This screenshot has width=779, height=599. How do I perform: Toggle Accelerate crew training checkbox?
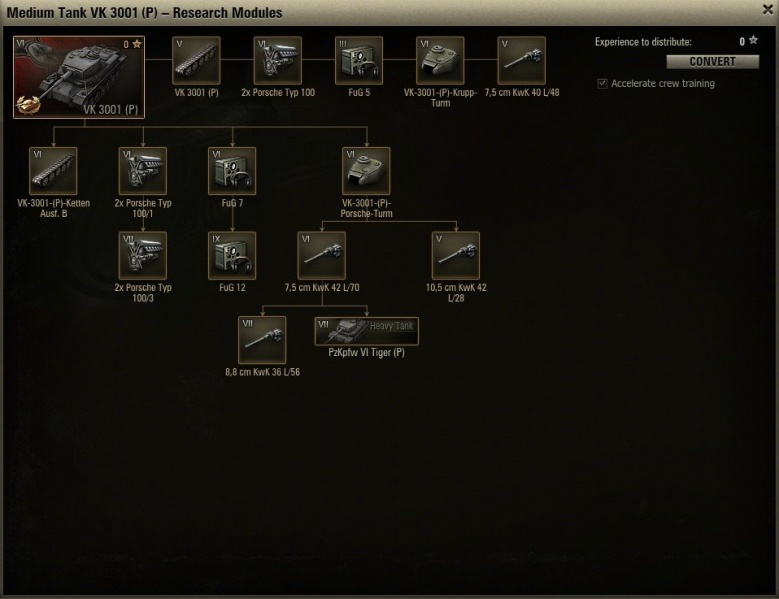[603, 83]
